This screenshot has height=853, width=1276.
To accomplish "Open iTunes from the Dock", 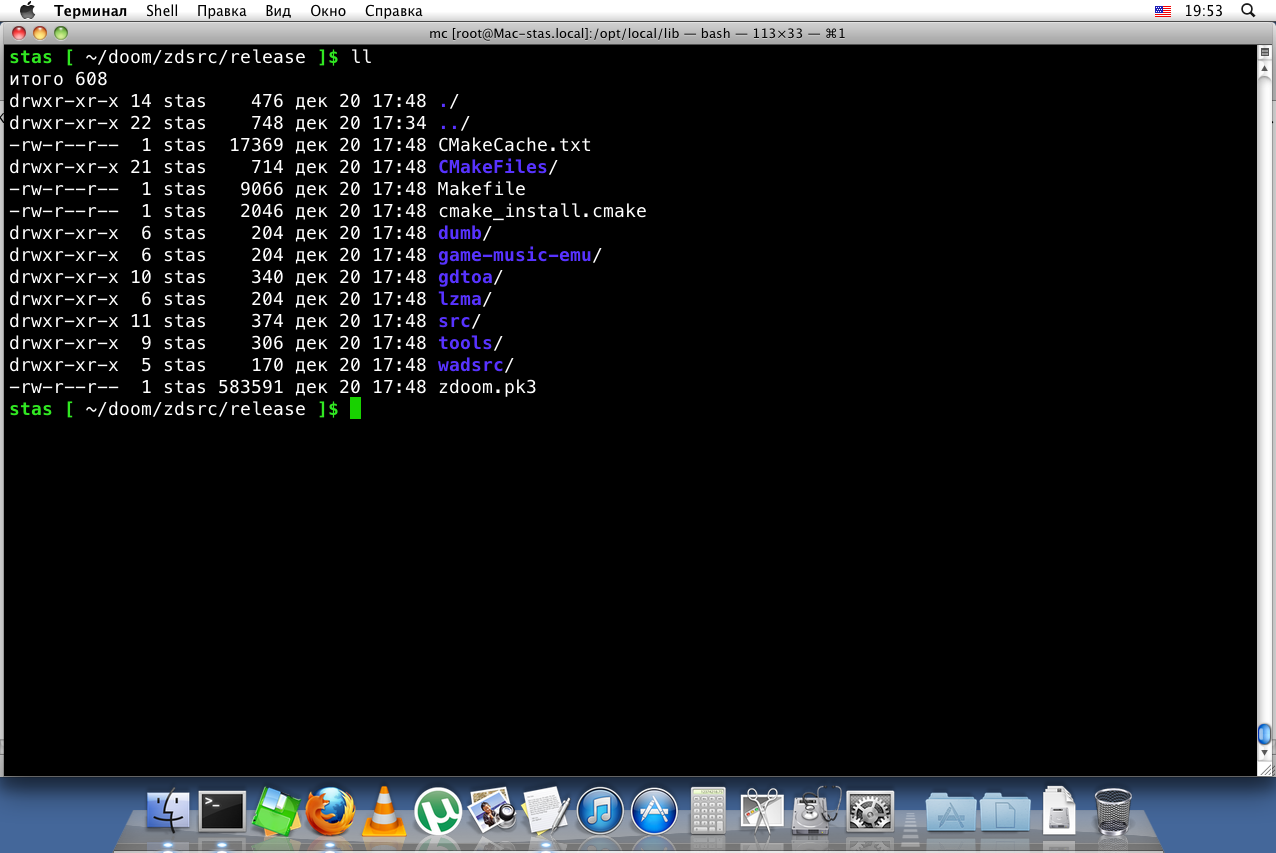I will click(x=600, y=809).
